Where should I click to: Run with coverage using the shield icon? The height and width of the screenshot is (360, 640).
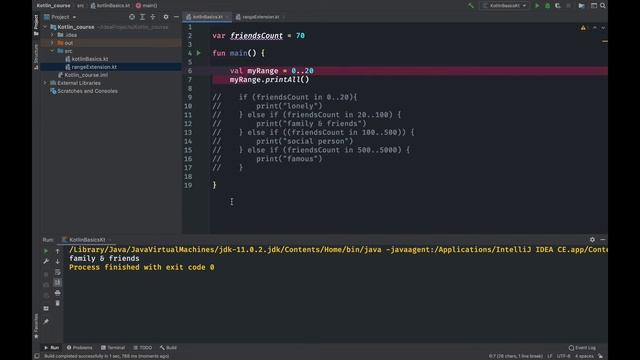click(558, 6)
